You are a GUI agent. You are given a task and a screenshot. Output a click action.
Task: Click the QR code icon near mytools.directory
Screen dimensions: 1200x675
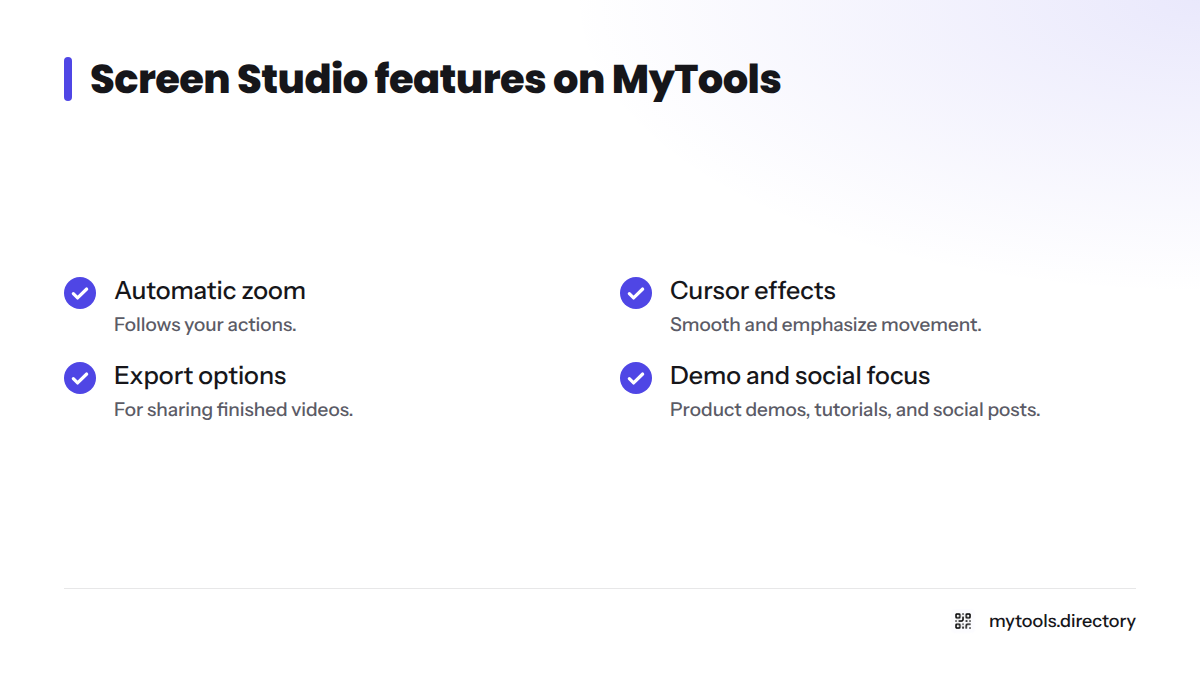coord(963,621)
